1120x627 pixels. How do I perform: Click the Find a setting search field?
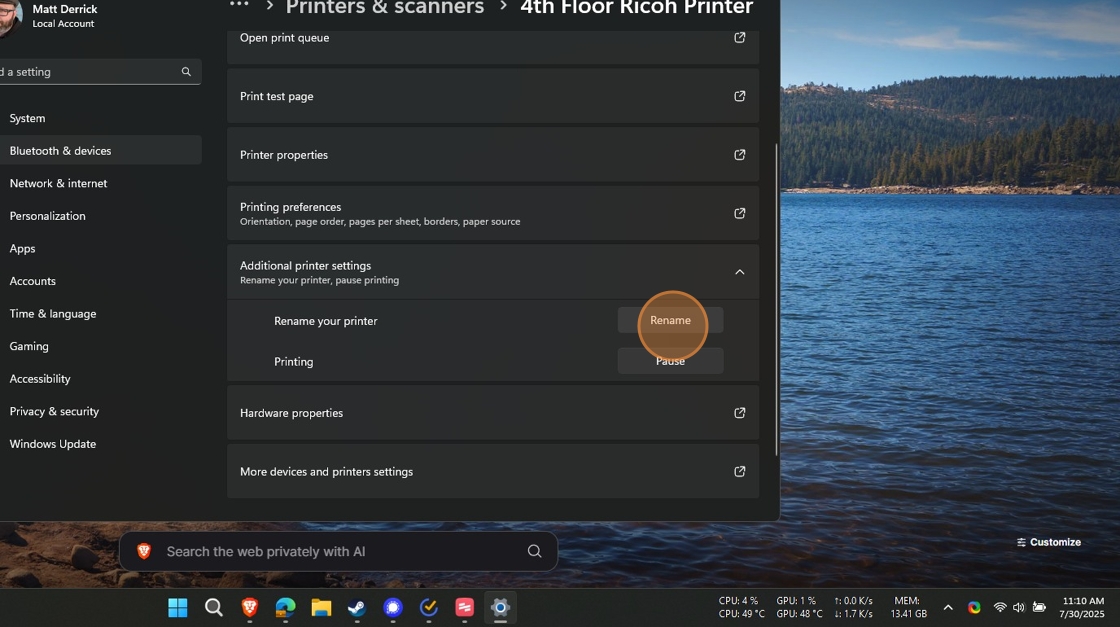(99, 71)
